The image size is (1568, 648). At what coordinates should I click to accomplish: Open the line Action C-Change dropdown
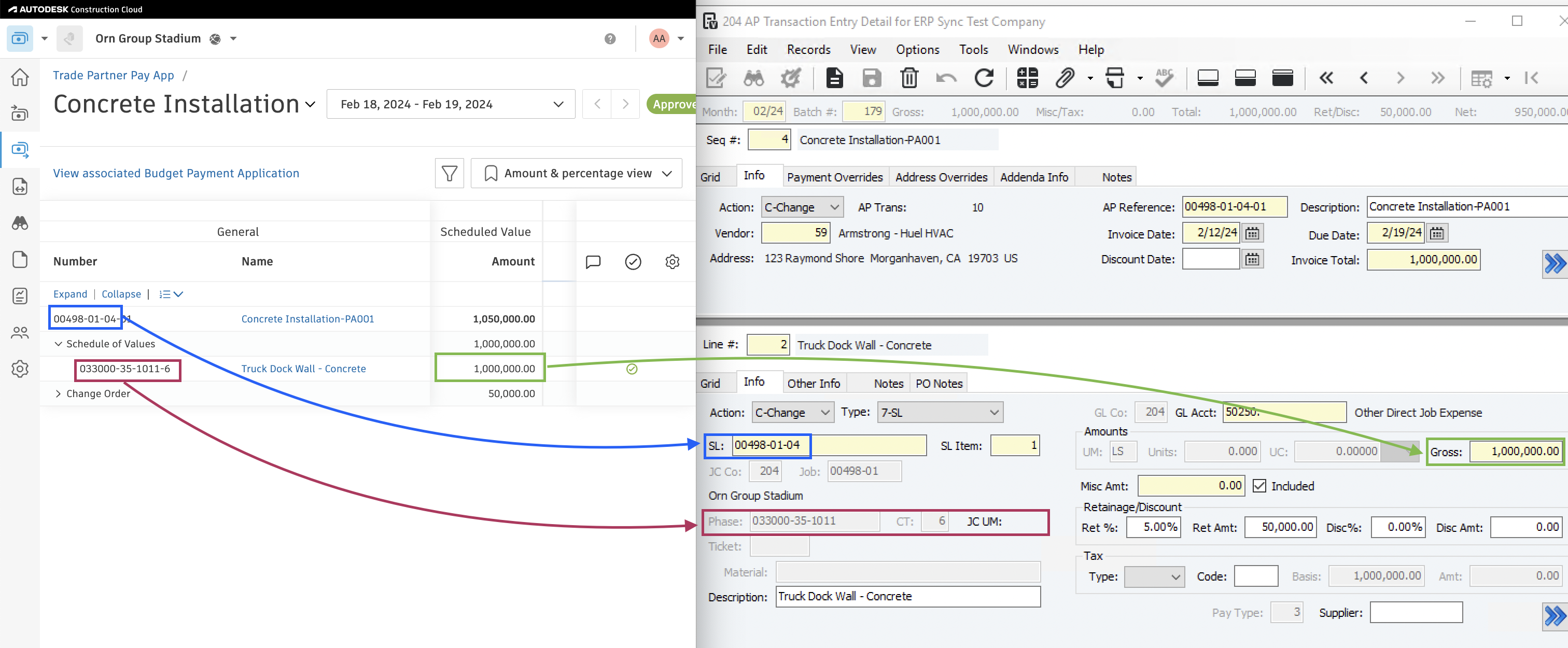792,413
